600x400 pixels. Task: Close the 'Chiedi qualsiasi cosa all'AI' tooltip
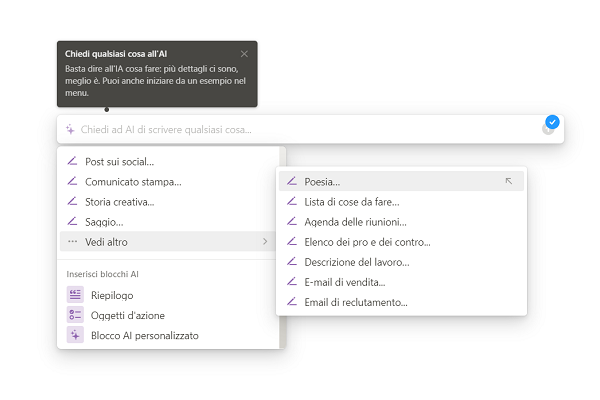pos(244,53)
